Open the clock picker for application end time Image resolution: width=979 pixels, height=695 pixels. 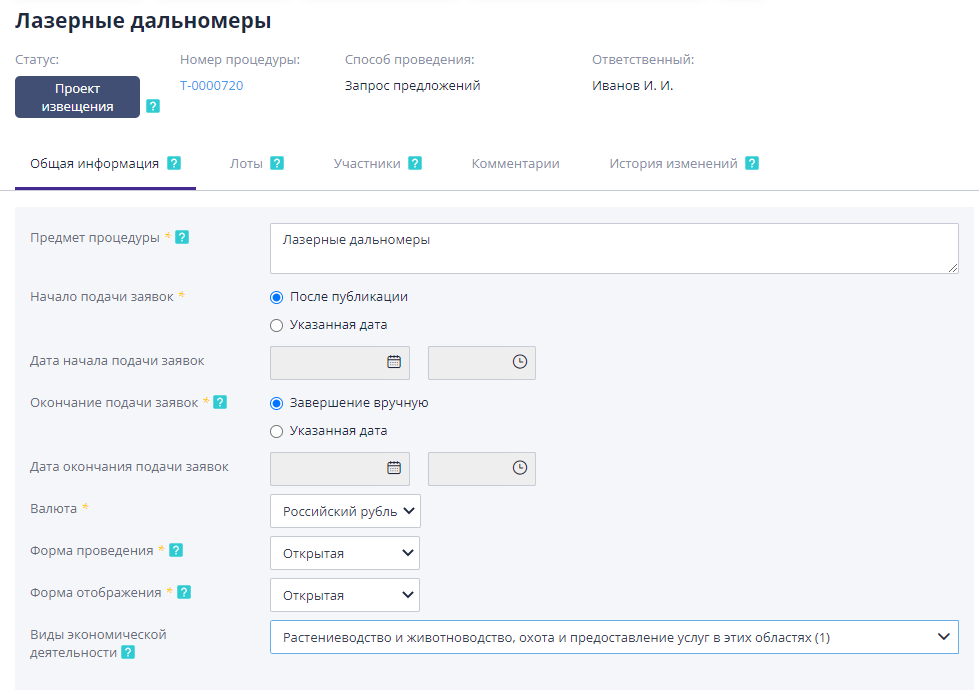(x=521, y=468)
